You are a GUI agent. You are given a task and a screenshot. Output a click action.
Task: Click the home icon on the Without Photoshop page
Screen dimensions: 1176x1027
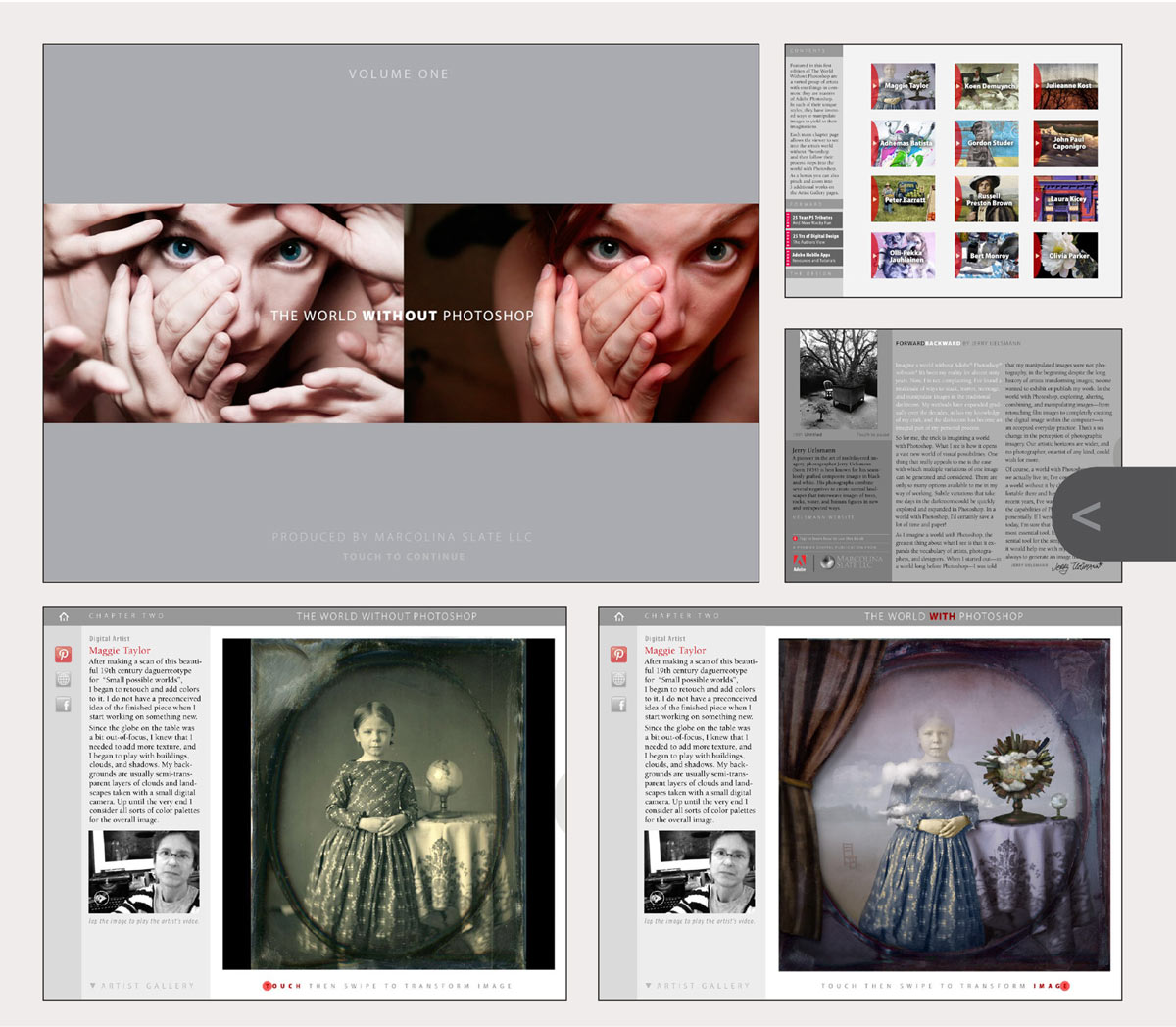point(64,617)
